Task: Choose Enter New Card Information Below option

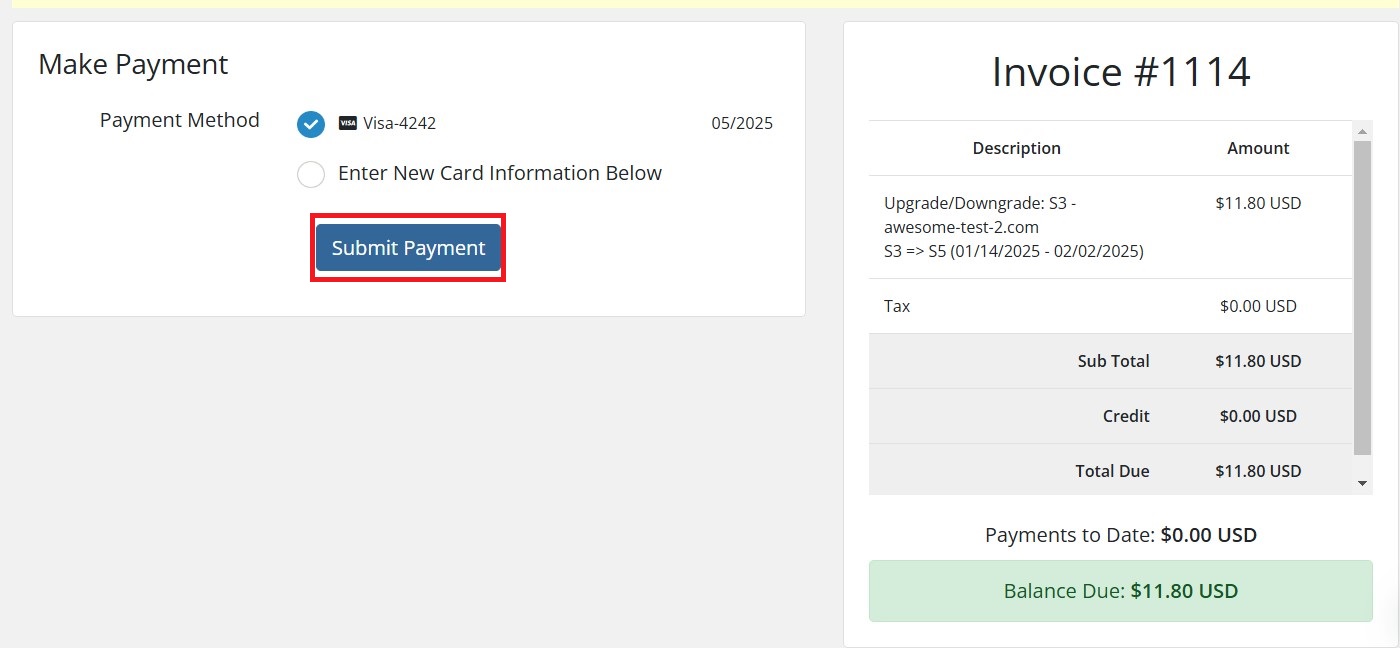Action: (x=311, y=174)
